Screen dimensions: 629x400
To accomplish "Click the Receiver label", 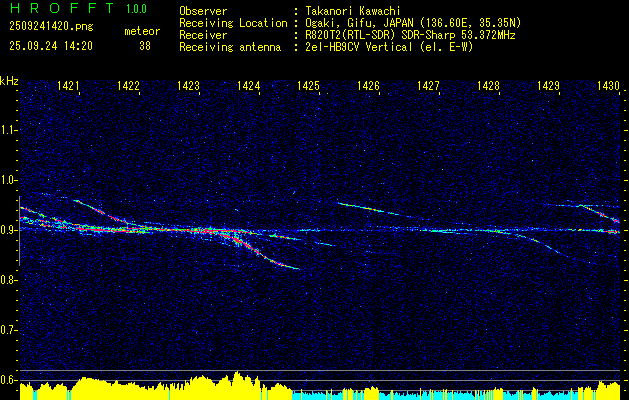I will coord(203,35).
